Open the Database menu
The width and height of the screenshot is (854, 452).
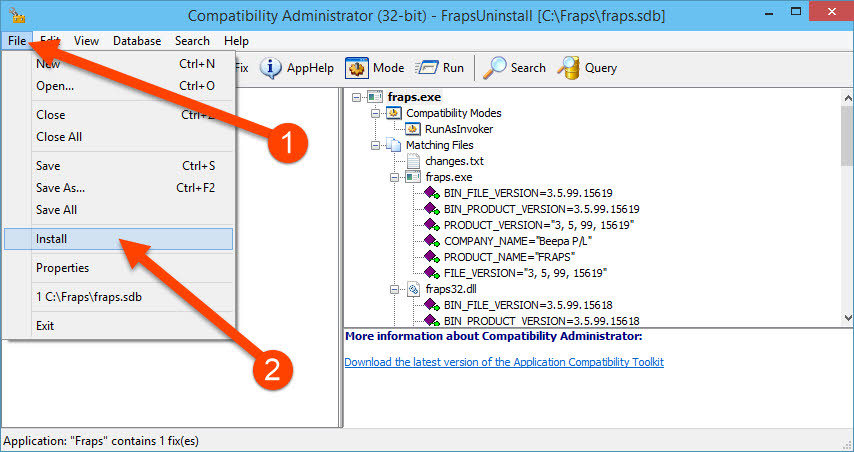(136, 41)
